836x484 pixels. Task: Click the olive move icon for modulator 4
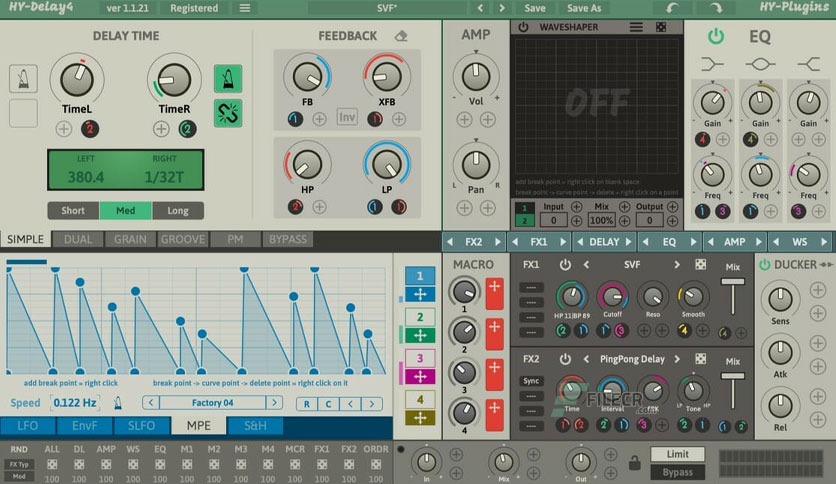420,417
